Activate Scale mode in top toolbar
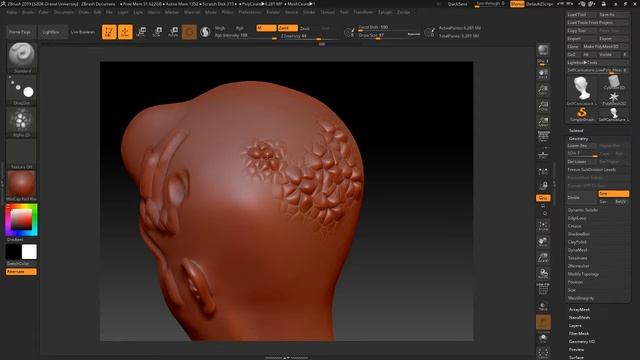640x360 pixels. [x=157, y=32]
